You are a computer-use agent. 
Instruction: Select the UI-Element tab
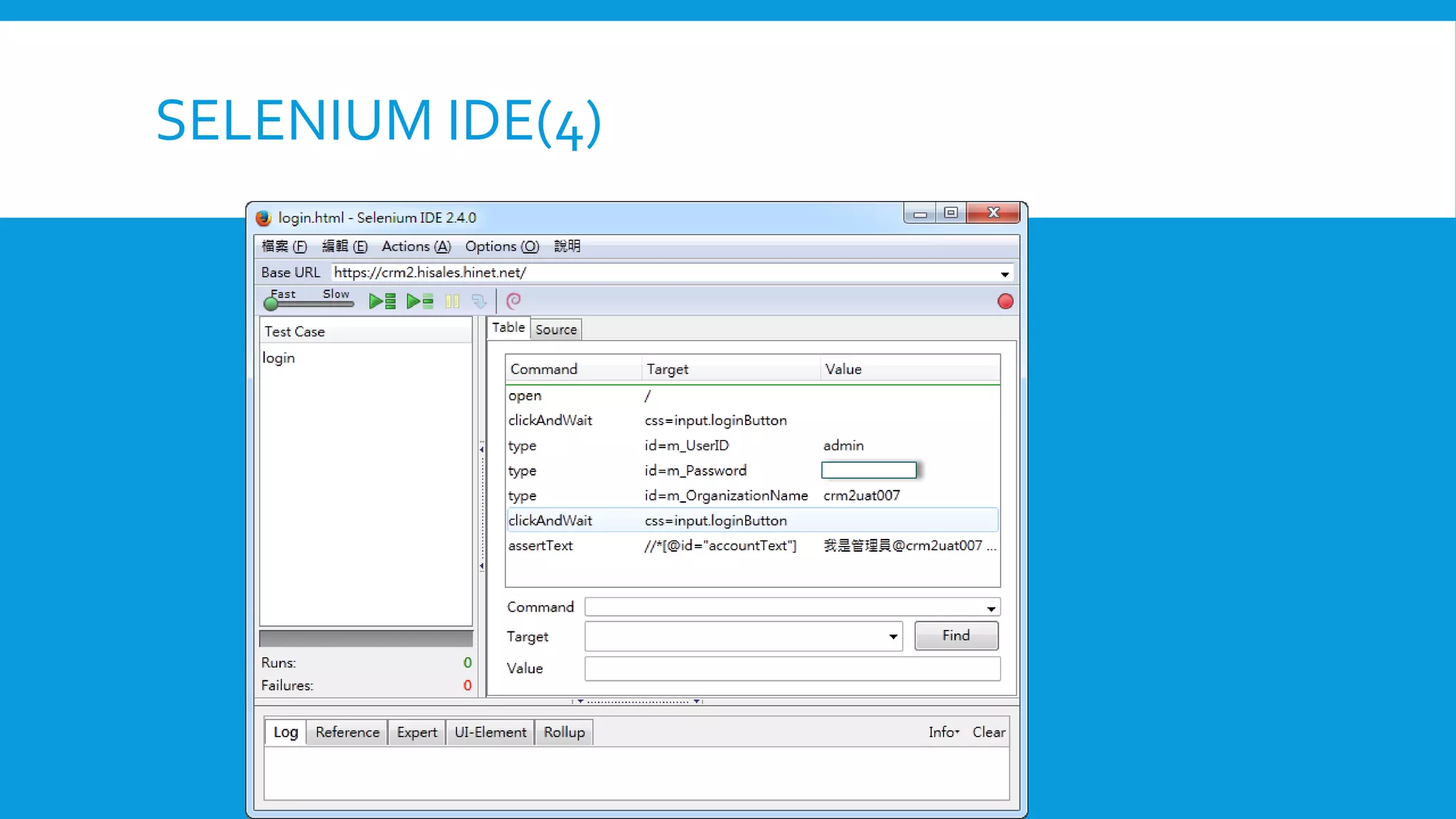pyautogui.click(x=491, y=732)
